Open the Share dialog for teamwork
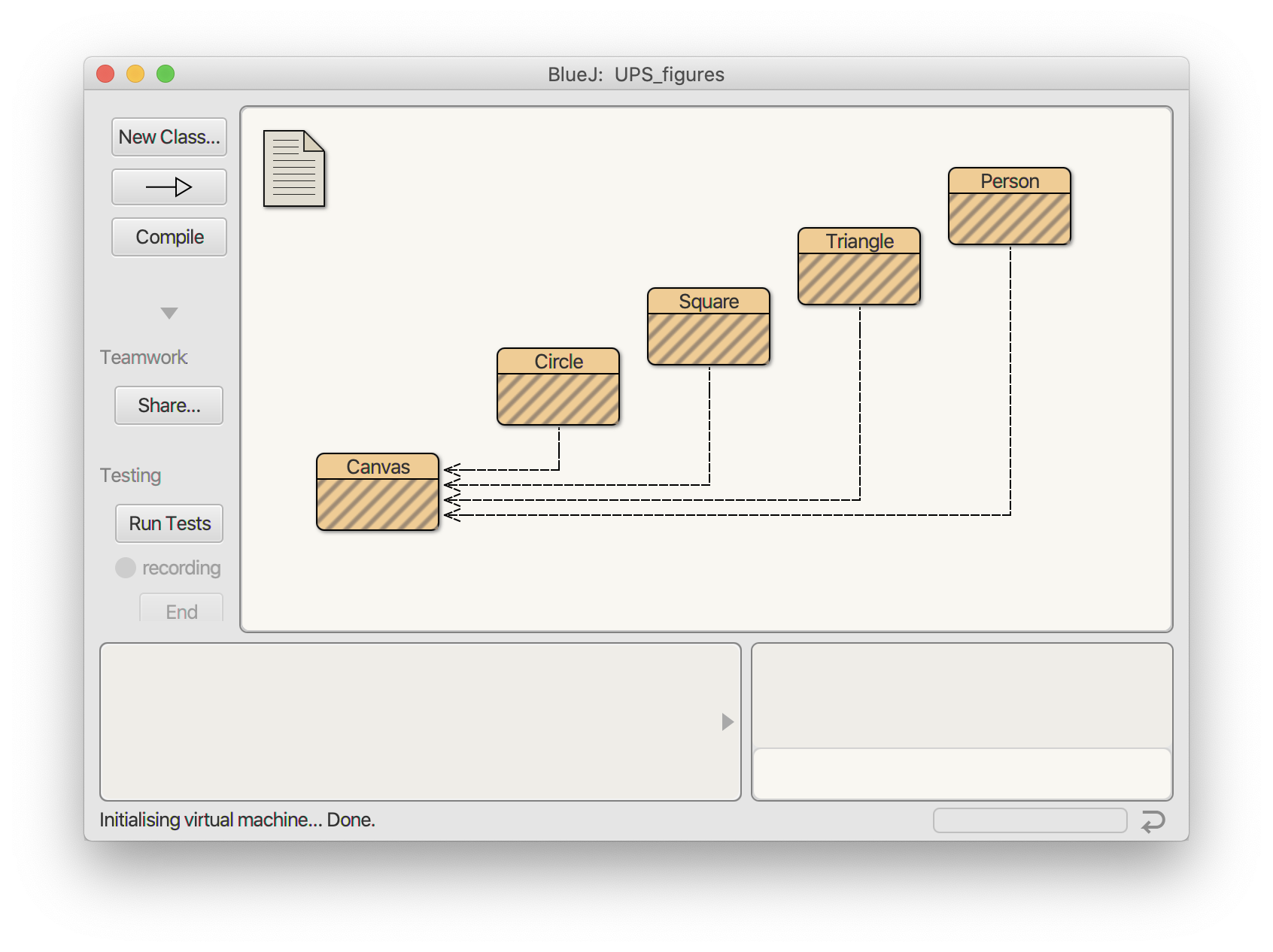This screenshot has width=1273, height=952. click(x=169, y=405)
